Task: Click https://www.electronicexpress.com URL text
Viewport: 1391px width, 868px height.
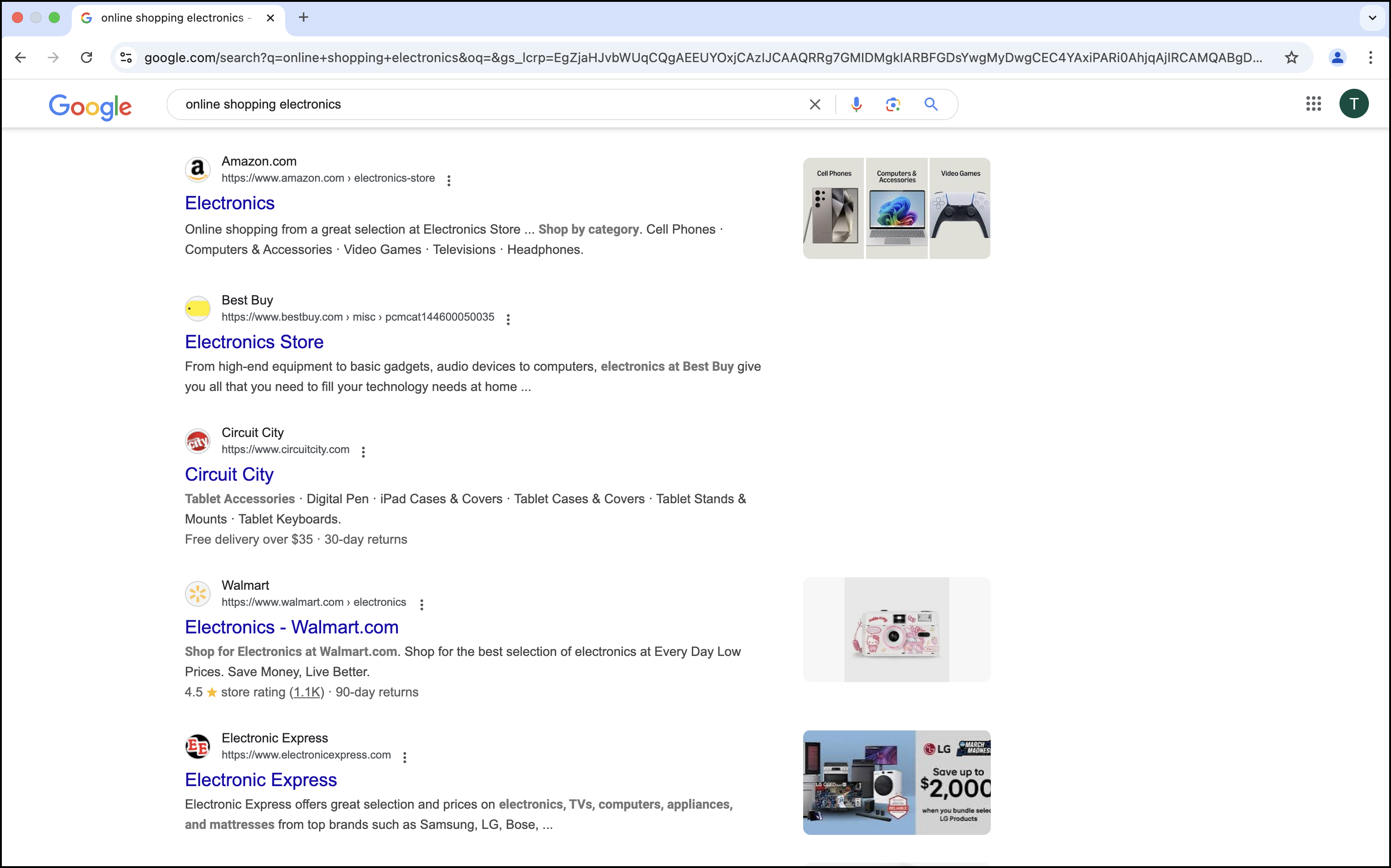Action: click(x=306, y=755)
